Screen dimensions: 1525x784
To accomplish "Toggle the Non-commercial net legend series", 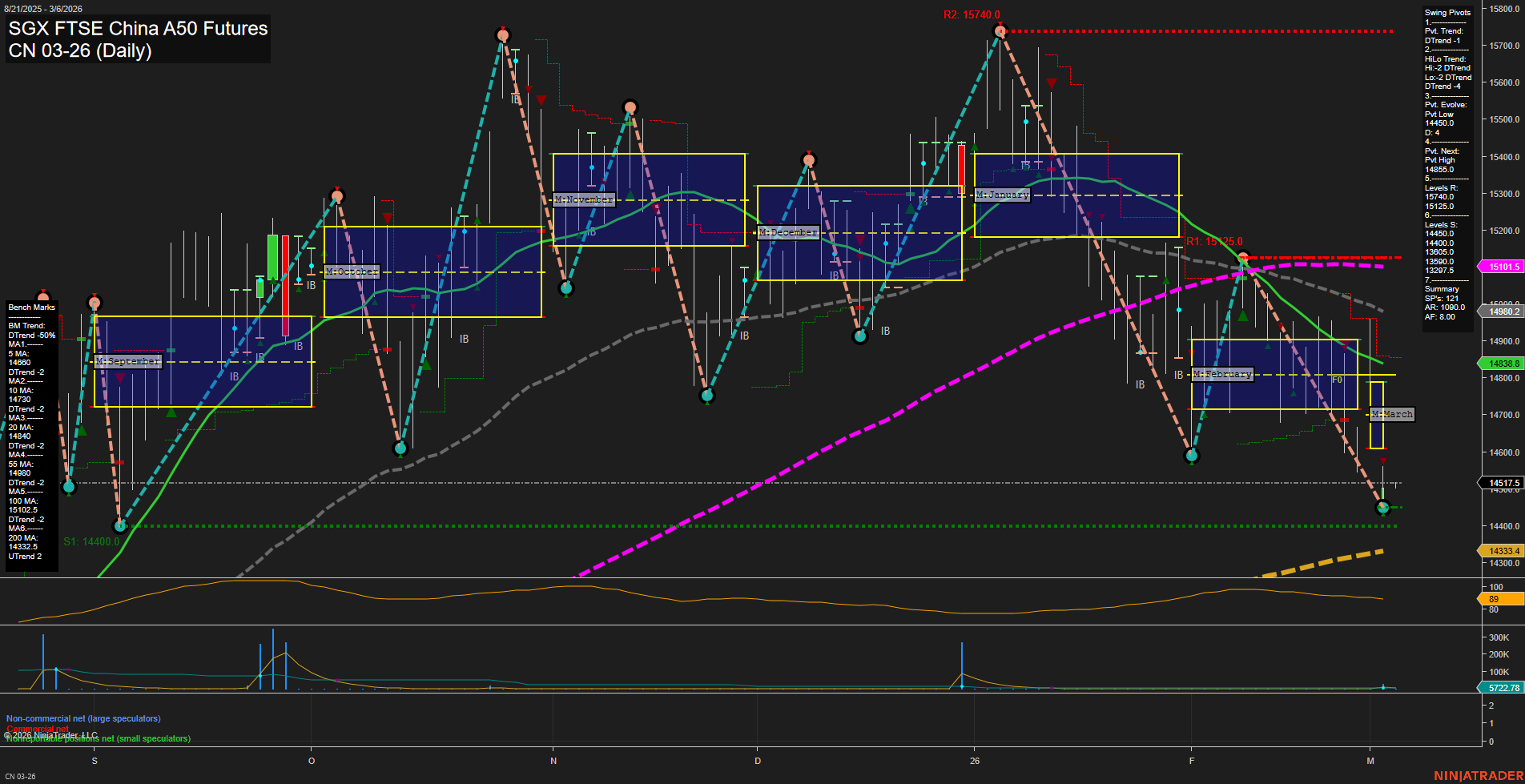I will (x=82, y=718).
